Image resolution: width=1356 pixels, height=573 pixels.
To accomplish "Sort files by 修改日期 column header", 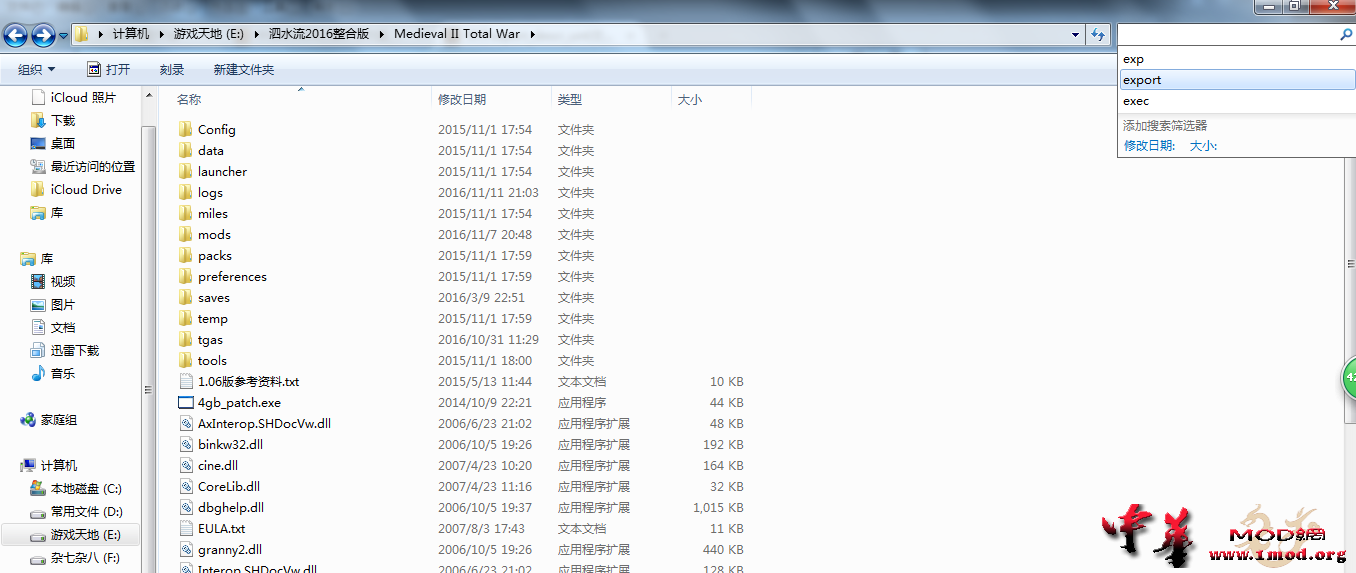I will click(462, 100).
